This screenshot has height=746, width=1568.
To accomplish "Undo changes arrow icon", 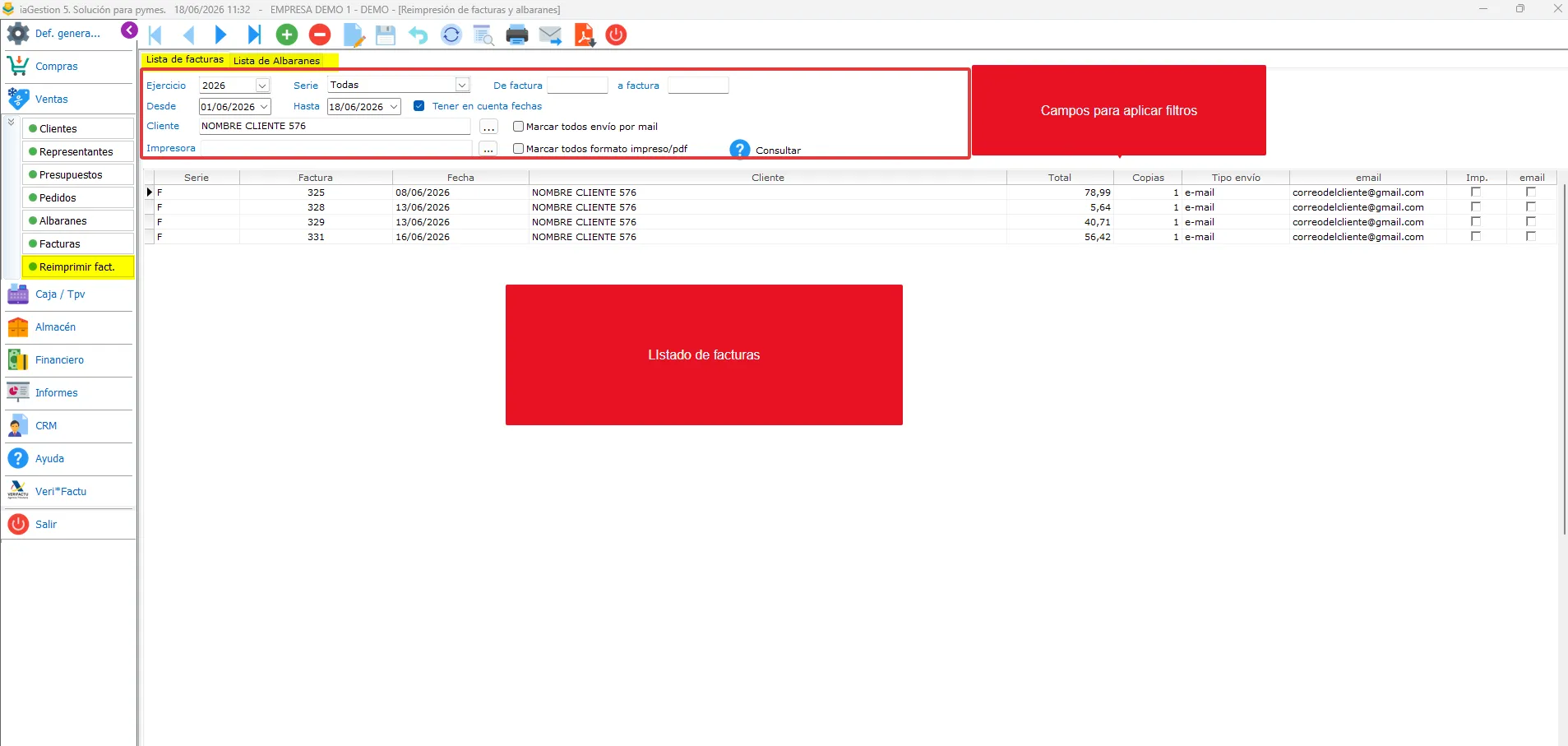I will click(419, 35).
